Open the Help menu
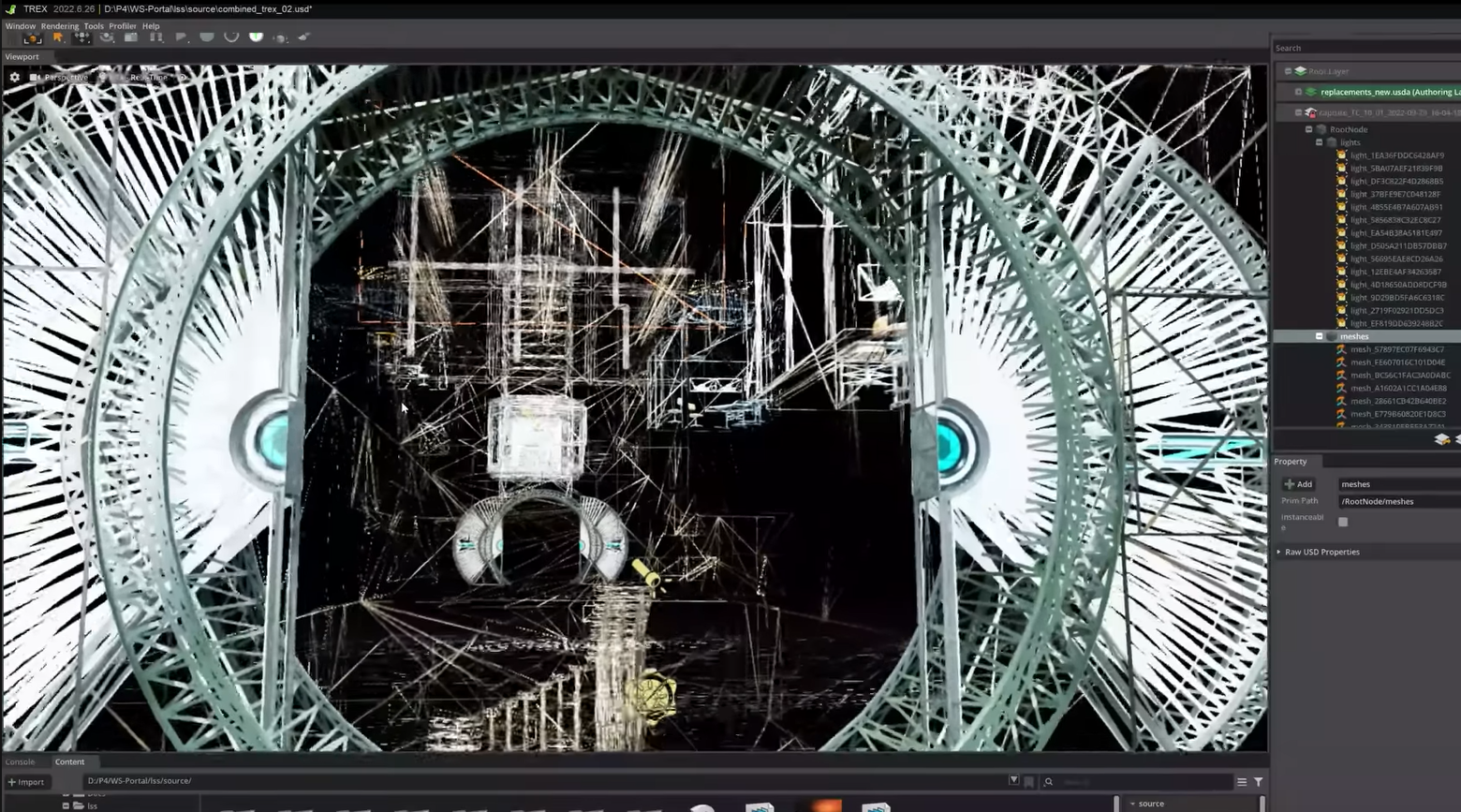This screenshot has width=1461, height=812. 151,26
